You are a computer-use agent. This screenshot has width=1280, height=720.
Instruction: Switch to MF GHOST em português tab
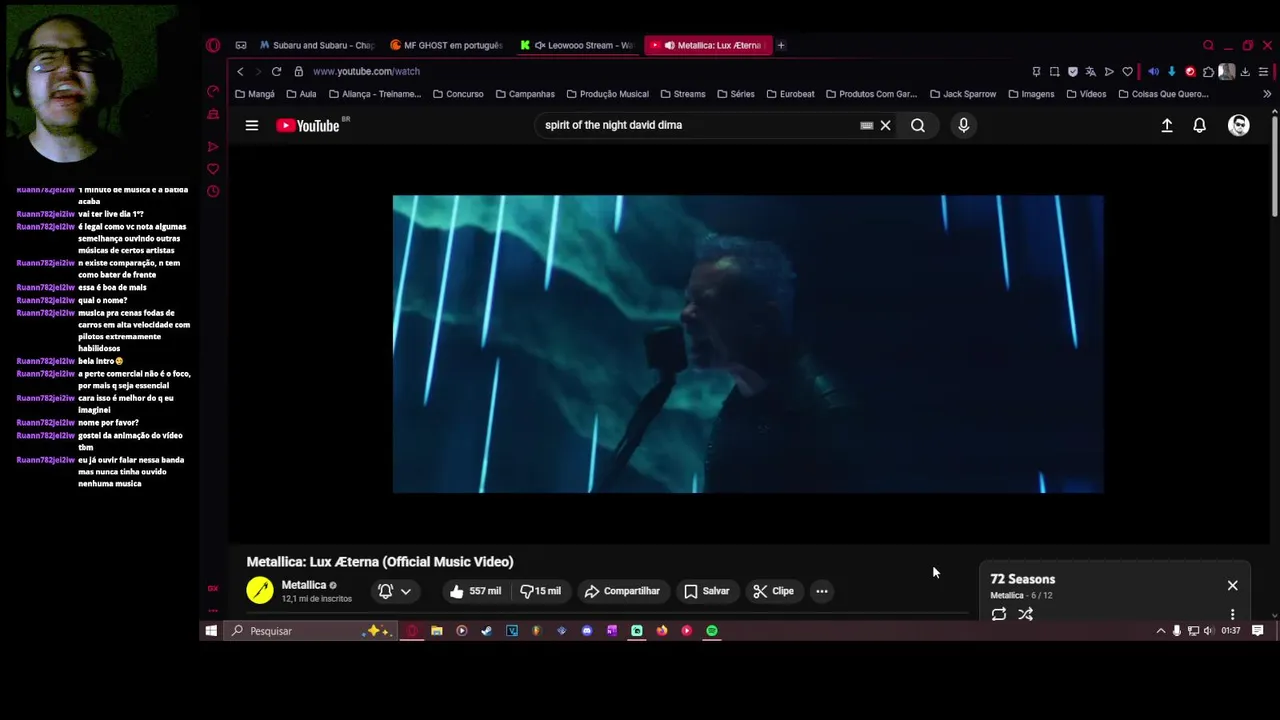tap(447, 45)
